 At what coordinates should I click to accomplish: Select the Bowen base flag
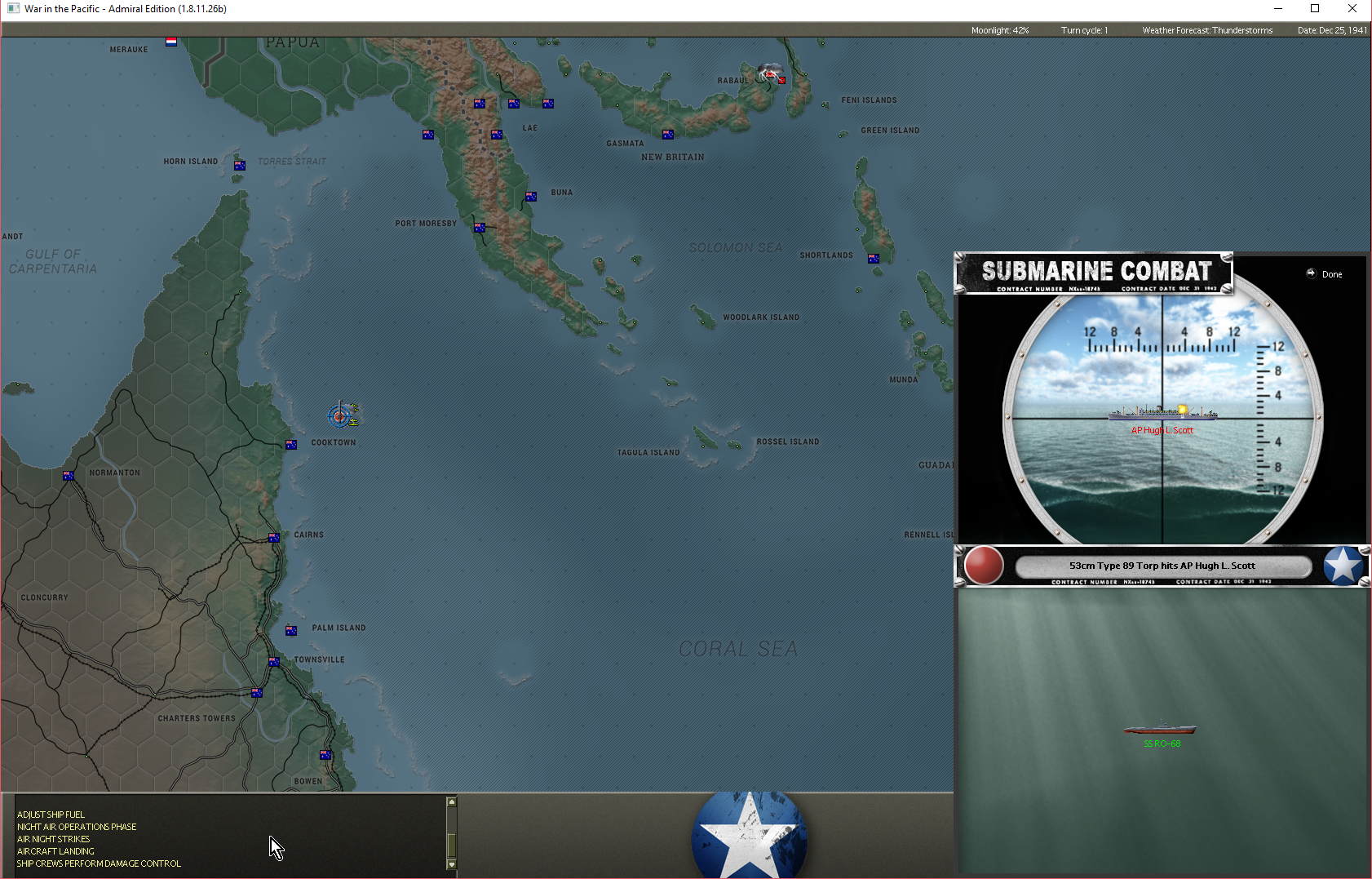[x=325, y=755]
